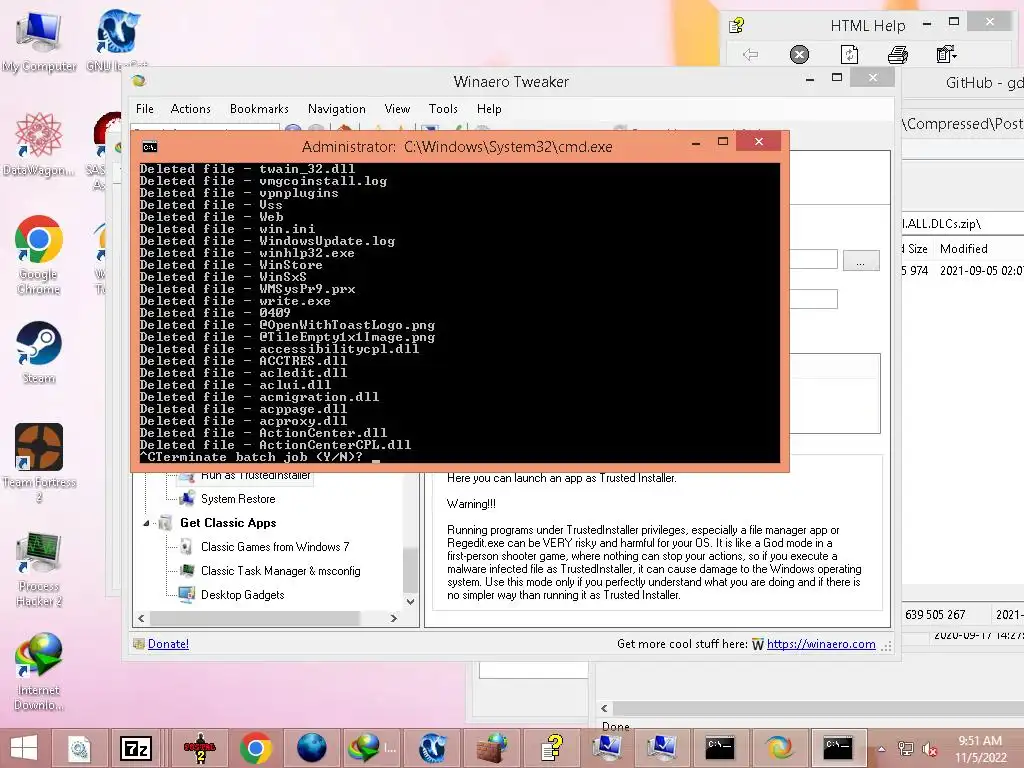The image size is (1024, 768).
Task: Click the Modified column header in archive window
Action: (963, 249)
